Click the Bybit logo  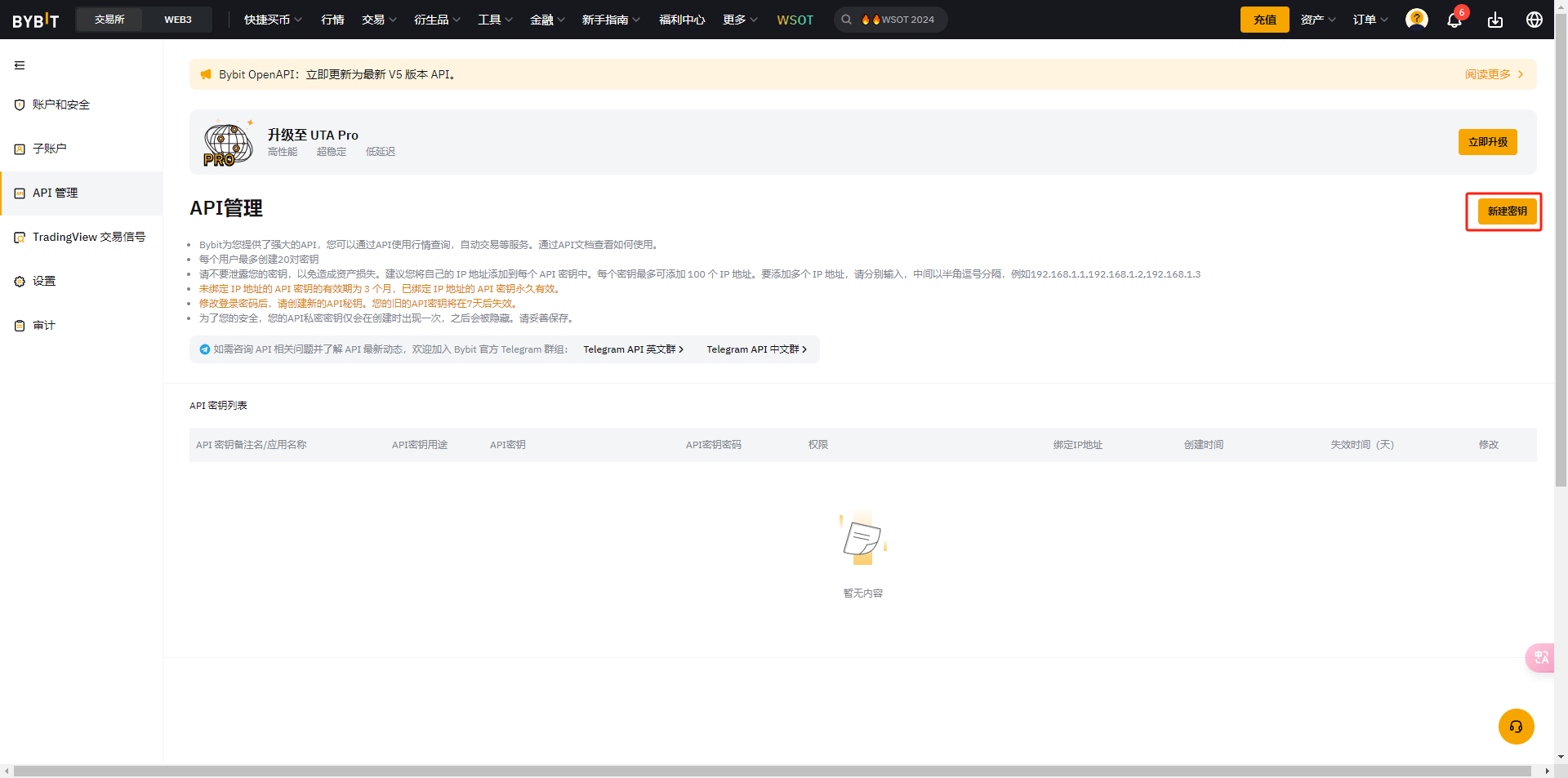36,20
